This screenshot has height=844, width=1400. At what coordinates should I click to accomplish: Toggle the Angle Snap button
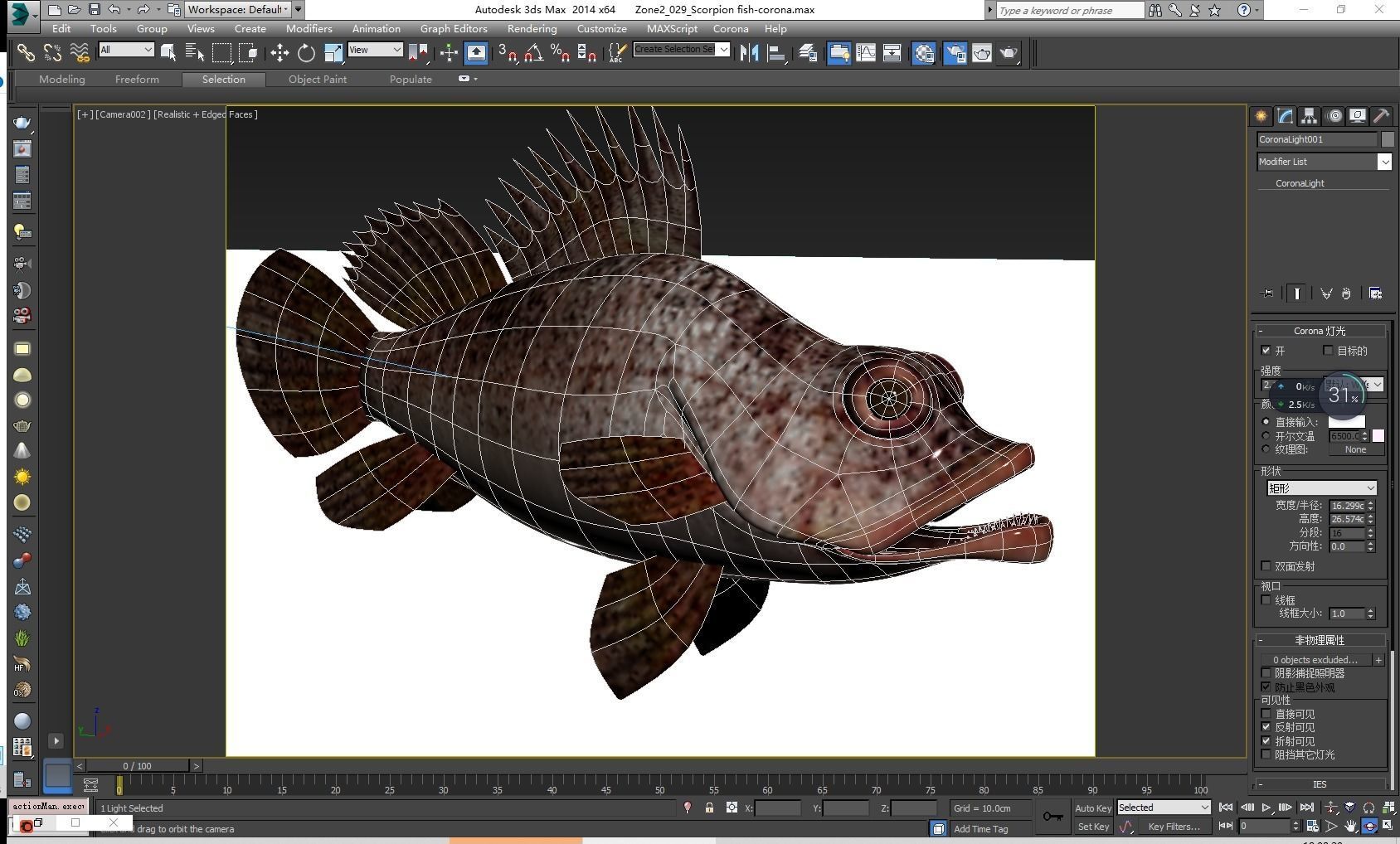[534, 53]
